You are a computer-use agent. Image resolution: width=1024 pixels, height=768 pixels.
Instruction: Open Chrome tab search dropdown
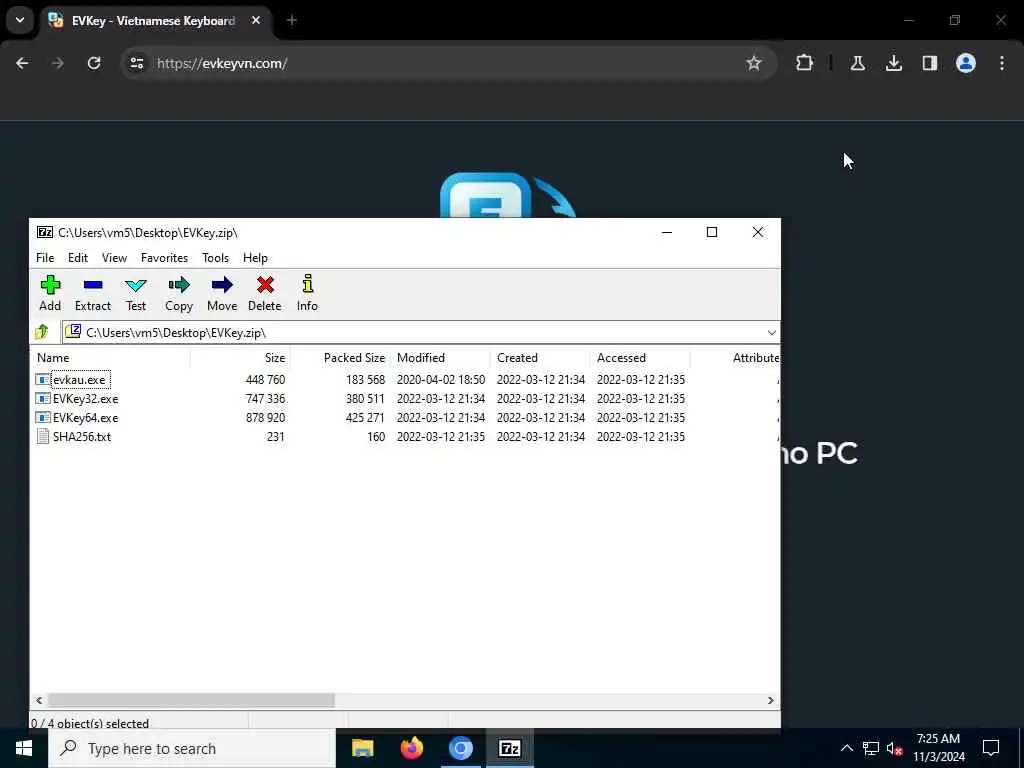20,20
